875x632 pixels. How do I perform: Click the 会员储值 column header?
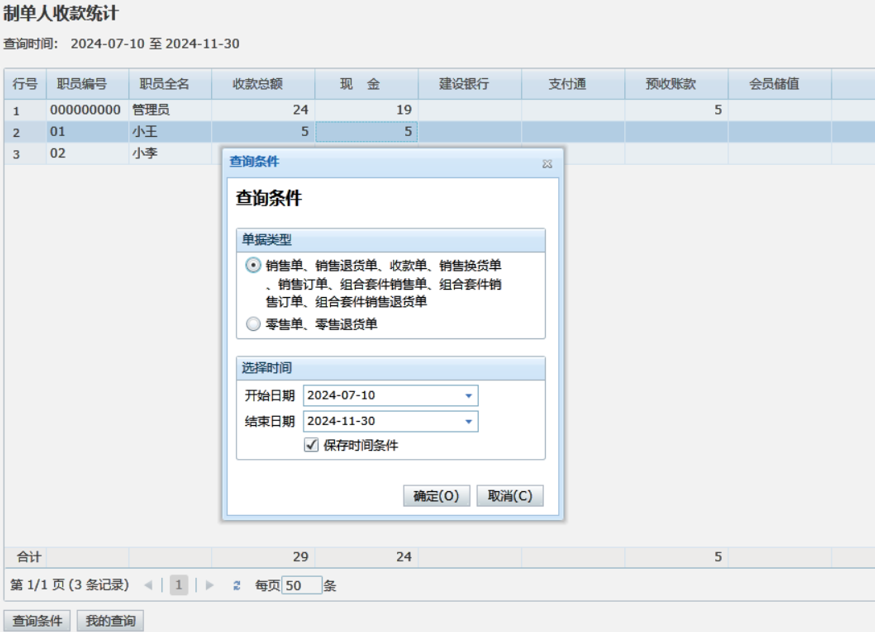(774, 84)
